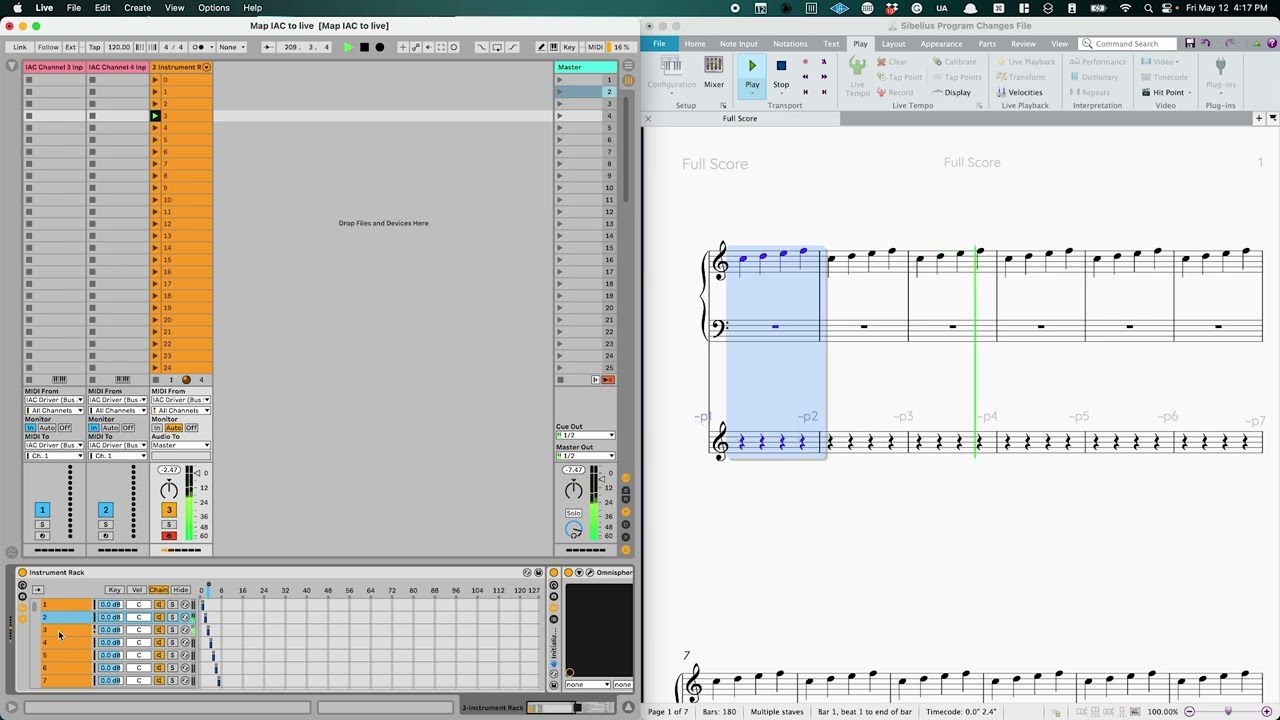1280x720 pixels.
Task: Toggle Instrument Rack device activator
Action: [22, 572]
